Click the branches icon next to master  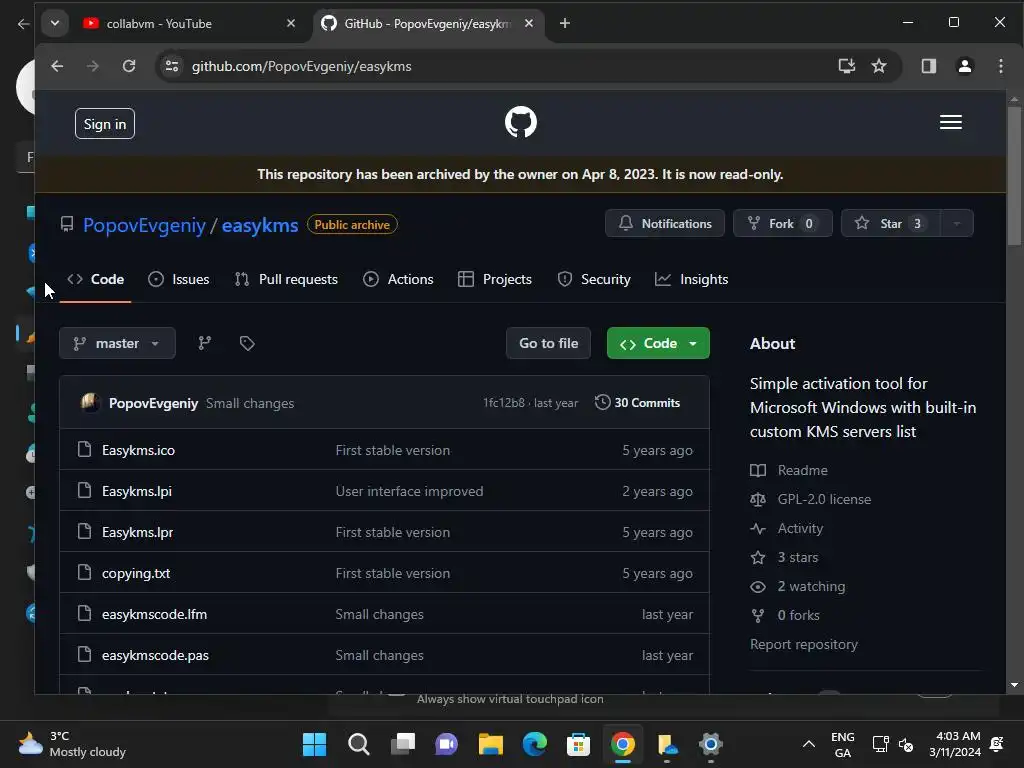pos(204,343)
